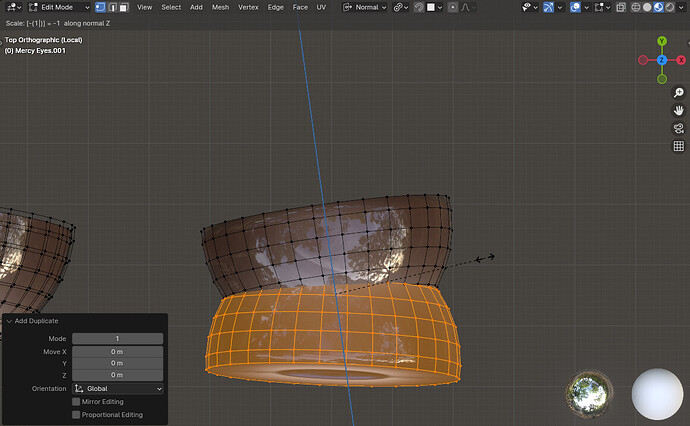The width and height of the screenshot is (690, 426).
Task: Click the white material preview sphere
Action: tap(657, 393)
